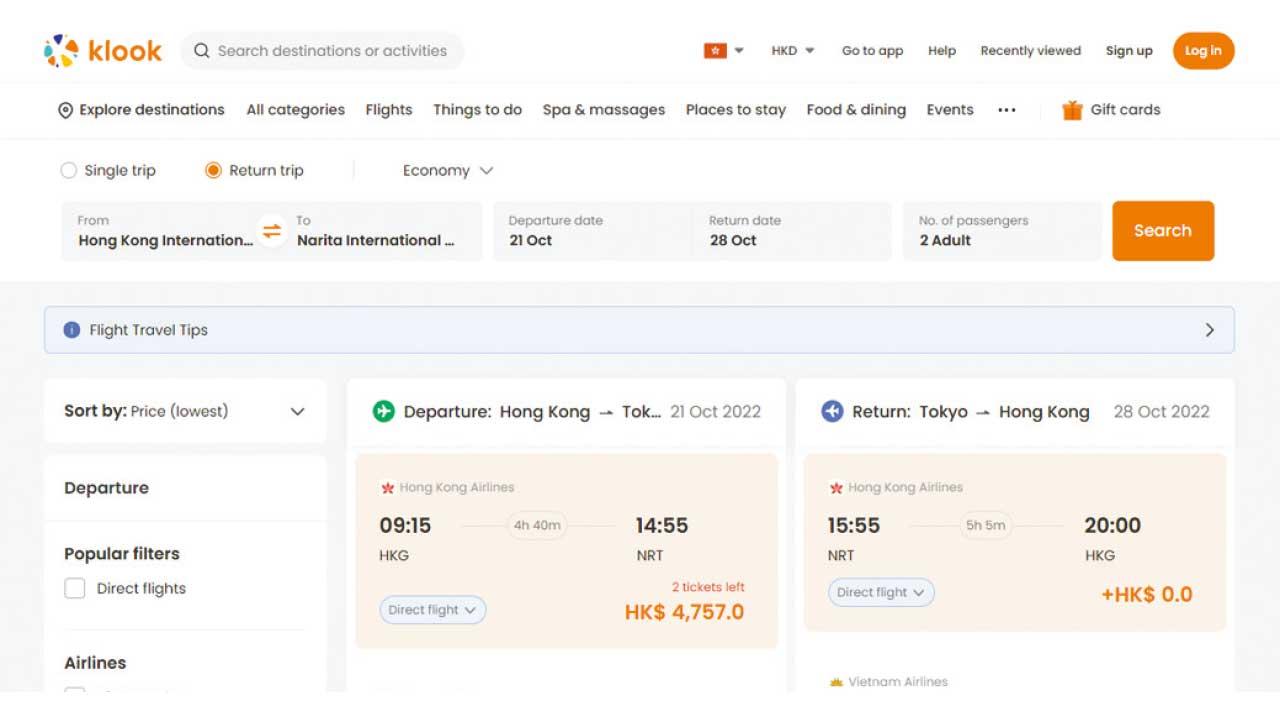Screen dimensions: 1280x720
Task: Open the Economy cabin class dropdown
Action: coord(448,171)
